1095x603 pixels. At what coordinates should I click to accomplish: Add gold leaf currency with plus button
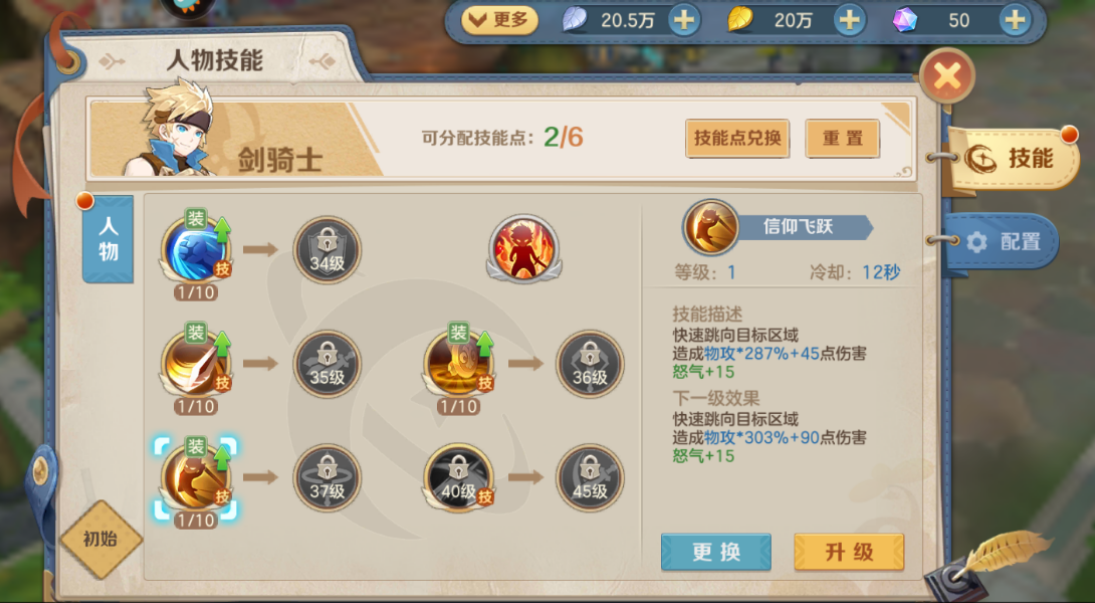point(849,20)
